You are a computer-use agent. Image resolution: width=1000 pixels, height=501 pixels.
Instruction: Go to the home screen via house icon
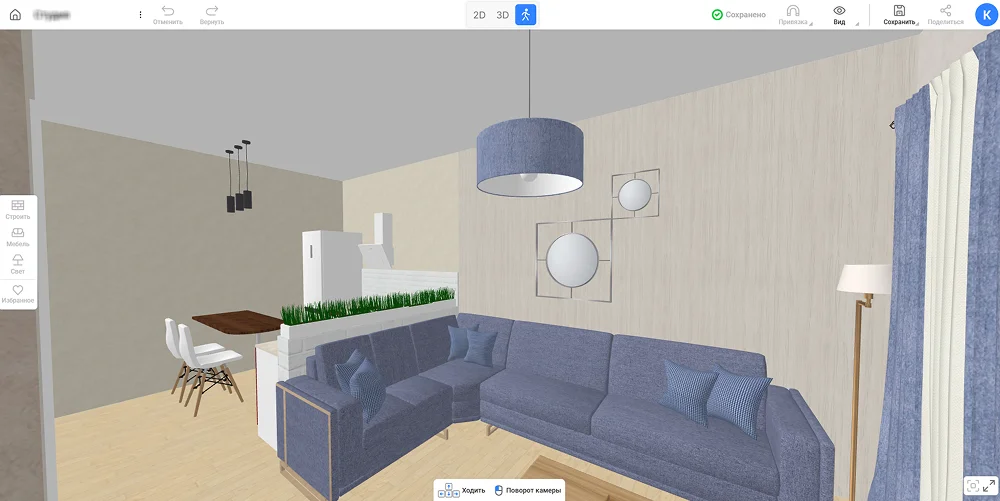[x=14, y=15]
